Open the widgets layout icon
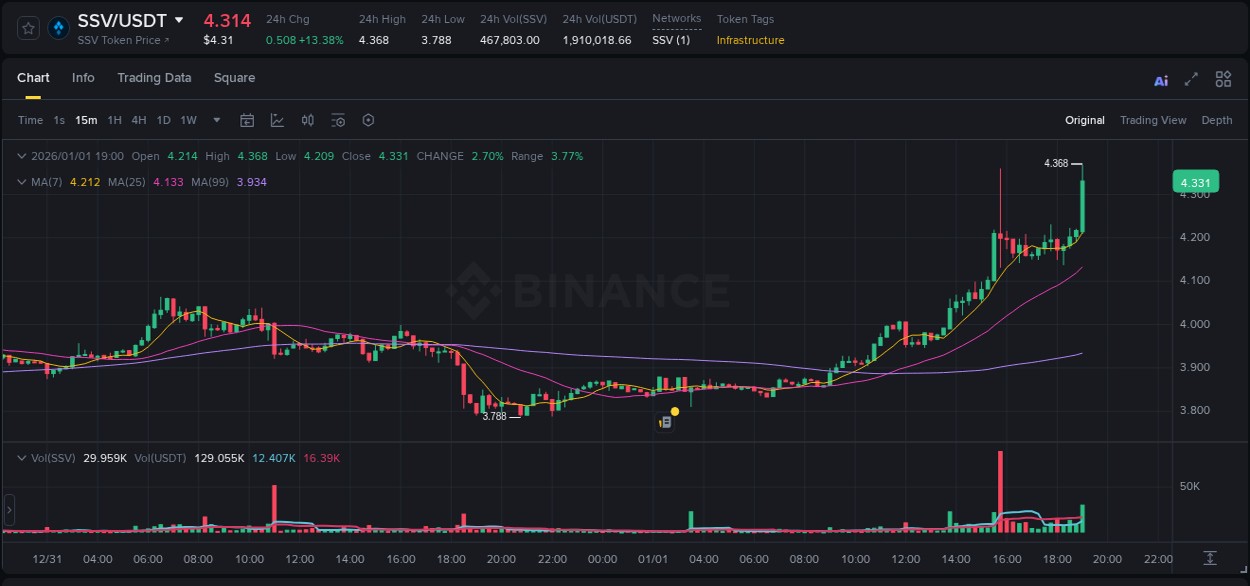This screenshot has height=586, width=1250. (x=1222, y=79)
